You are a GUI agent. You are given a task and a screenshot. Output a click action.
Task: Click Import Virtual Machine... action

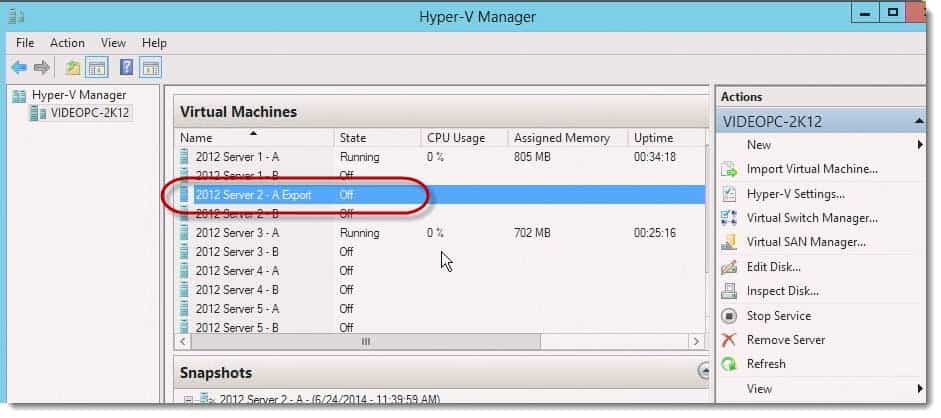[x=812, y=170]
